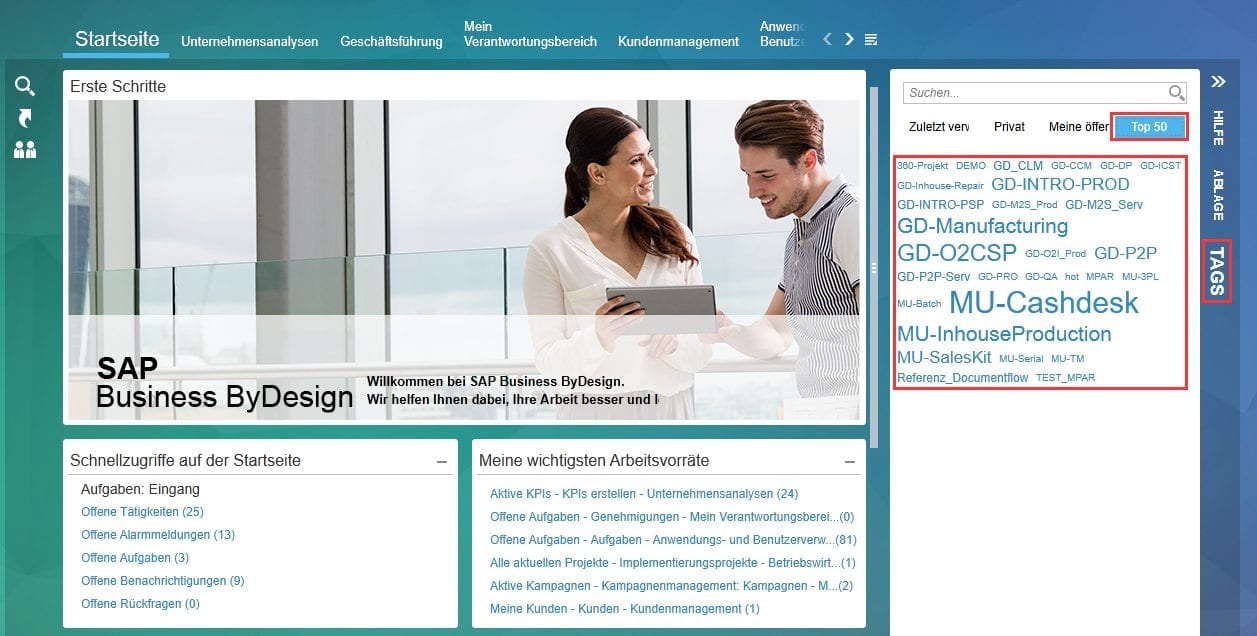This screenshot has height=636, width=1257.
Task: Click the MU-SalesKit tag
Action: (944, 358)
